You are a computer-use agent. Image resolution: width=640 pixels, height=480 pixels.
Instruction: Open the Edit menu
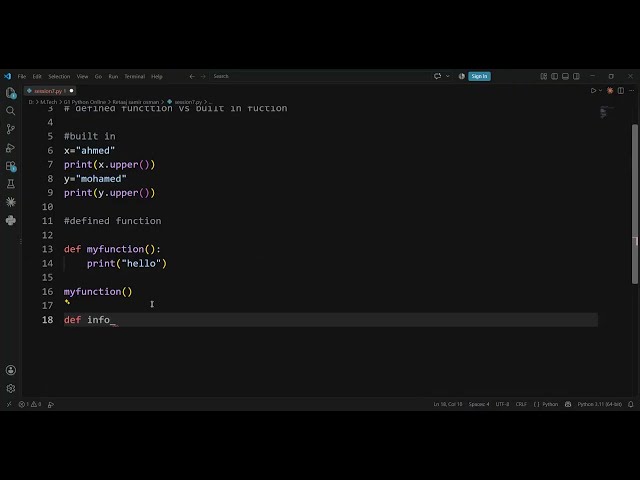point(37,76)
